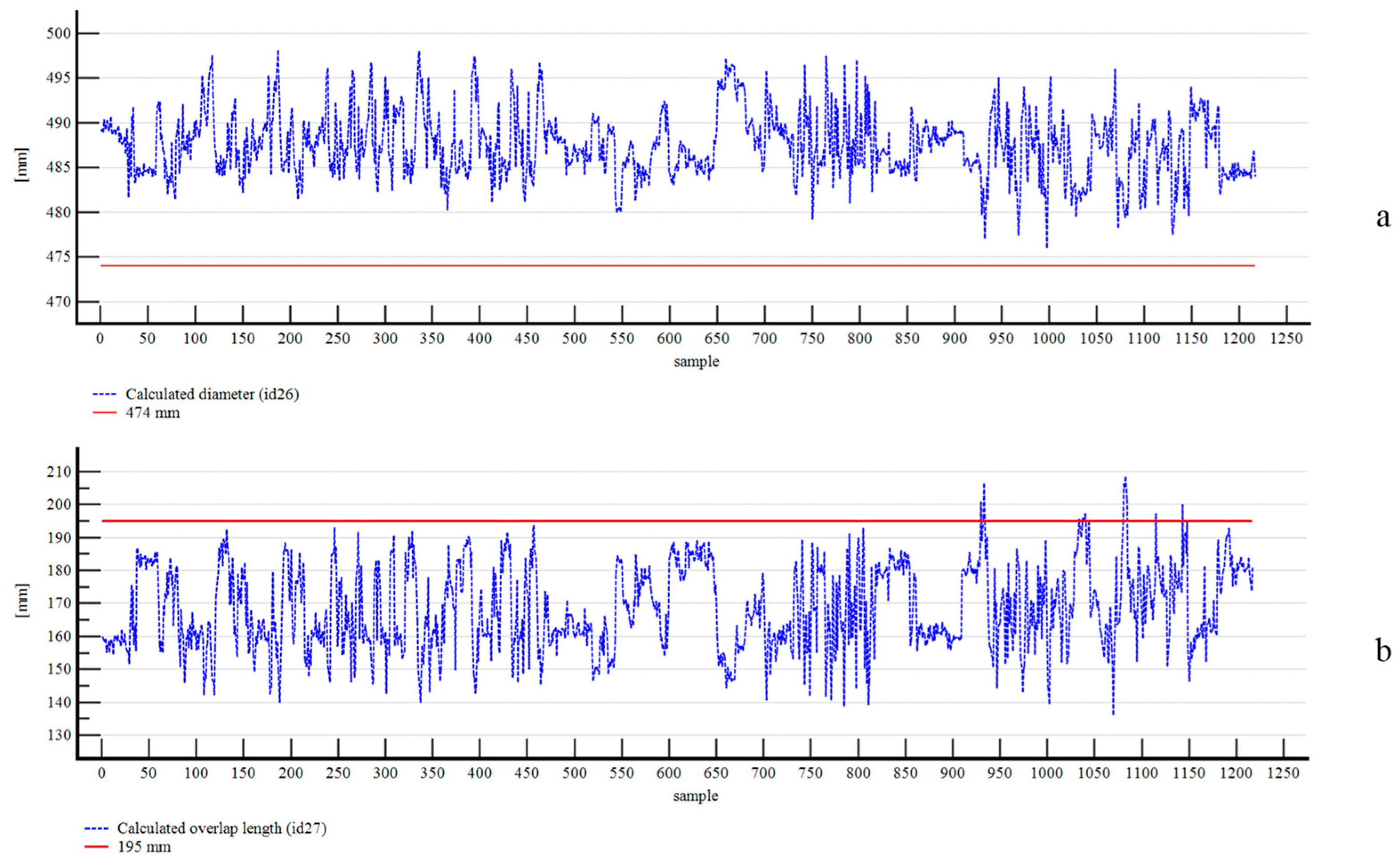
Task: Click the 500 tick label on top y-axis
Action: (59, 34)
